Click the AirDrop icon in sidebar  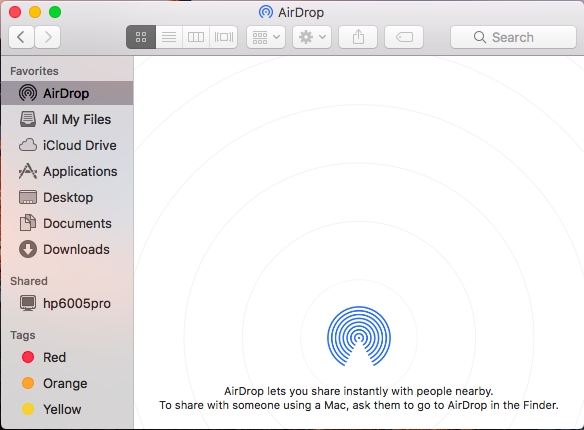[28, 93]
